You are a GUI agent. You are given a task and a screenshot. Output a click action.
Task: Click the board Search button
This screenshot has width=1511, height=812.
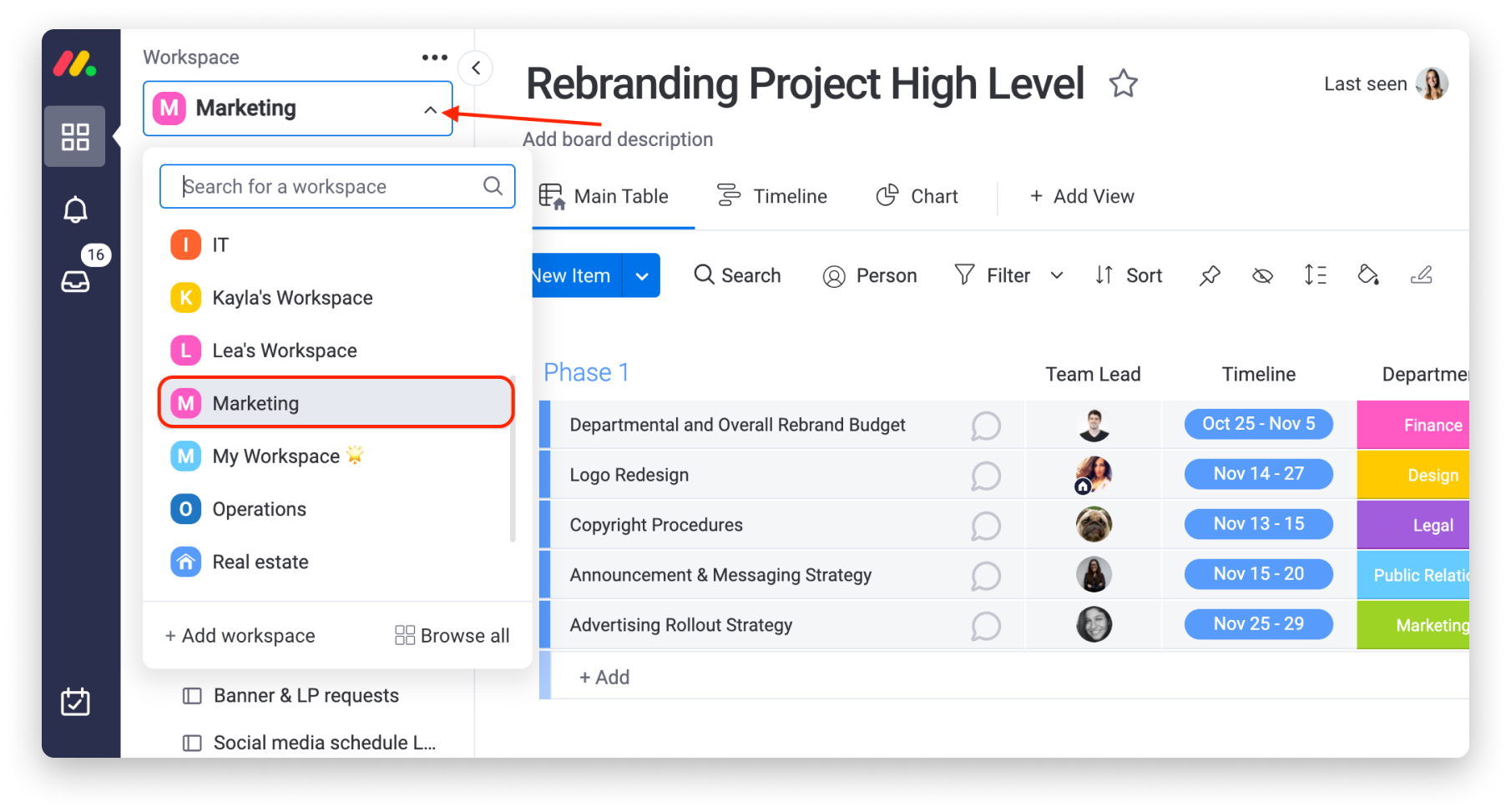pos(737,275)
